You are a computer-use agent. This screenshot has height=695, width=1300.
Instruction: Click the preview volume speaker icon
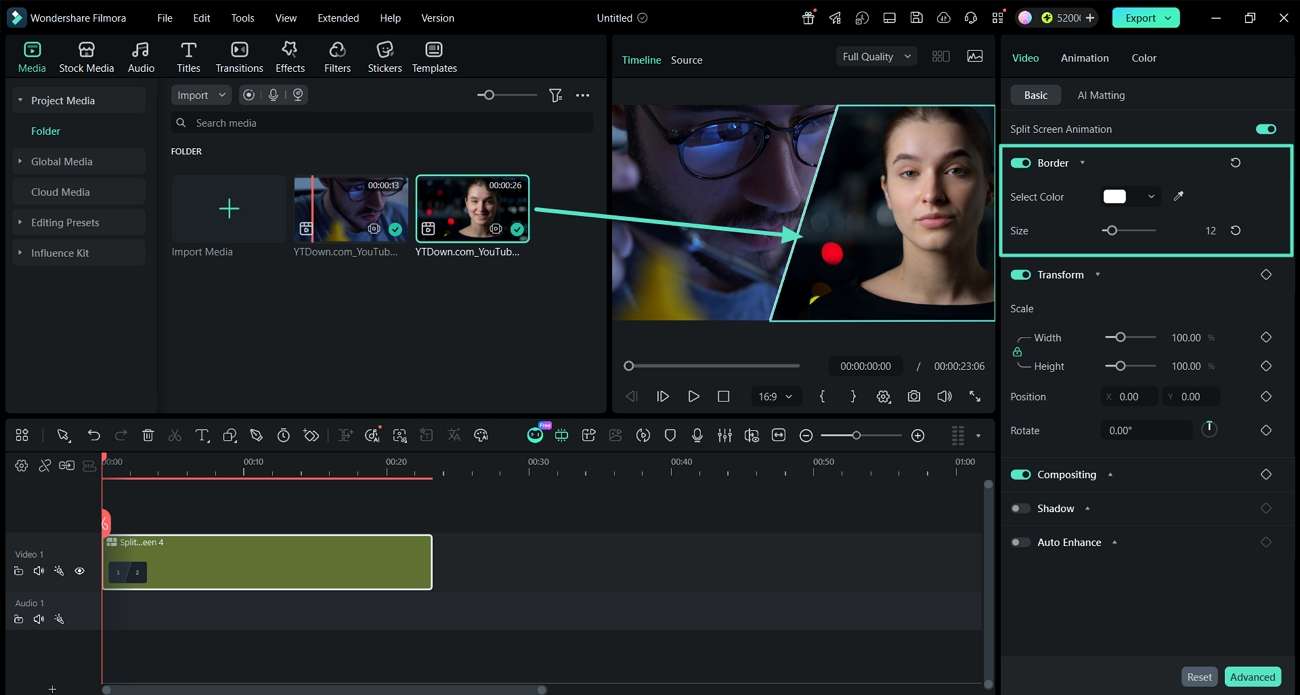(944, 396)
